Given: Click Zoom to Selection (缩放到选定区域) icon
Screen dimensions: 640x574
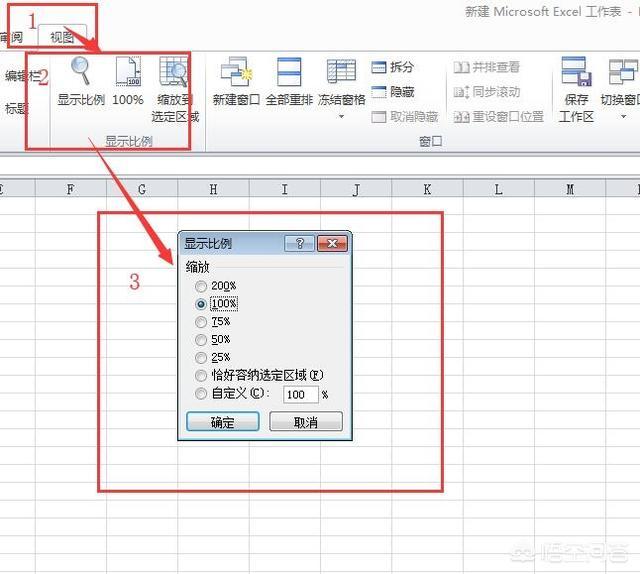Looking at the screenshot, I should tap(175, 73).
